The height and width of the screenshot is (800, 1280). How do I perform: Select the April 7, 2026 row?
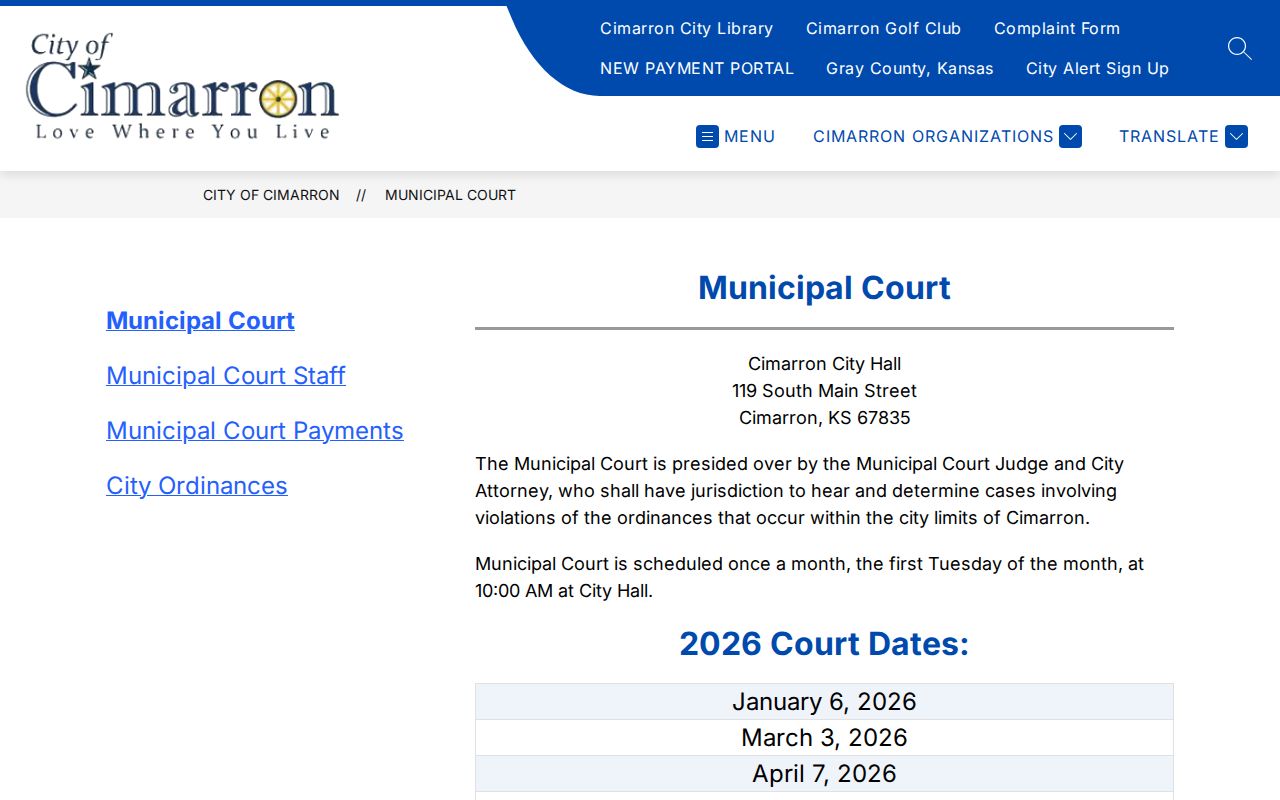[x=824, y=773]
